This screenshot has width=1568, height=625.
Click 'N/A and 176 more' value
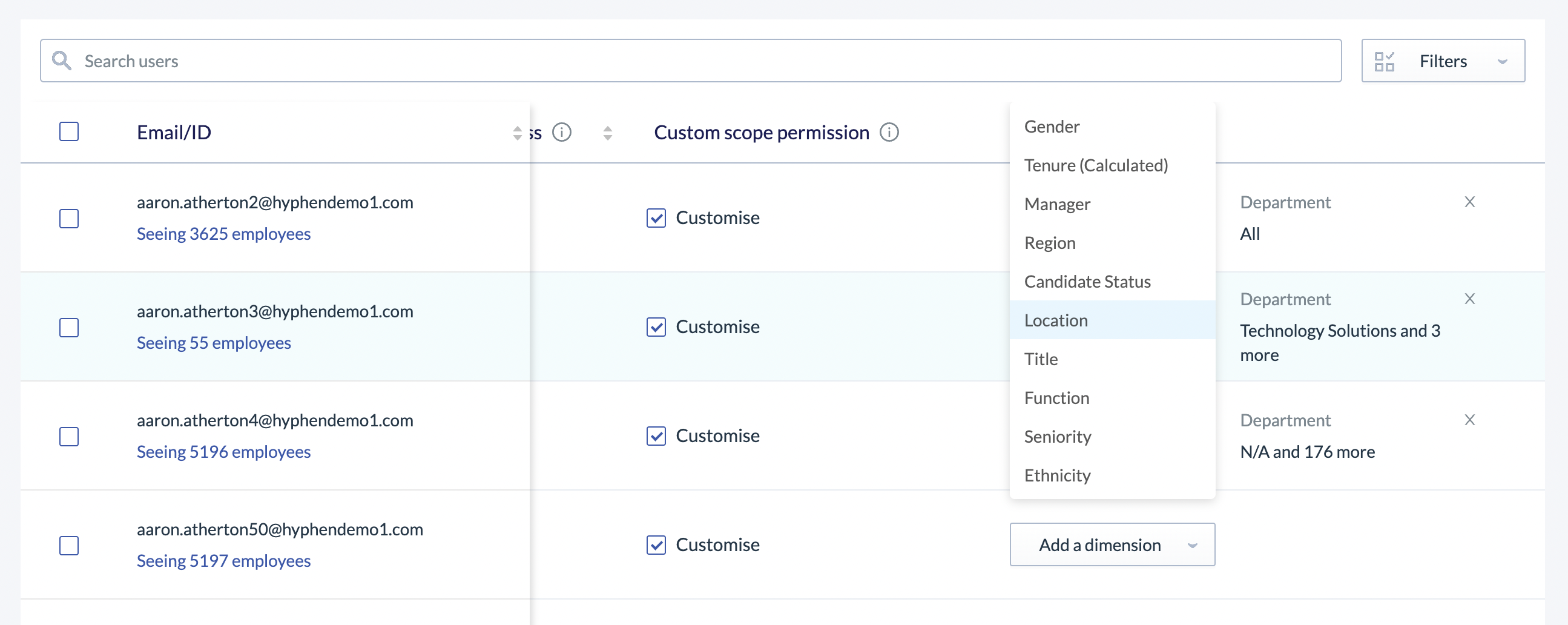[1308, 452]
